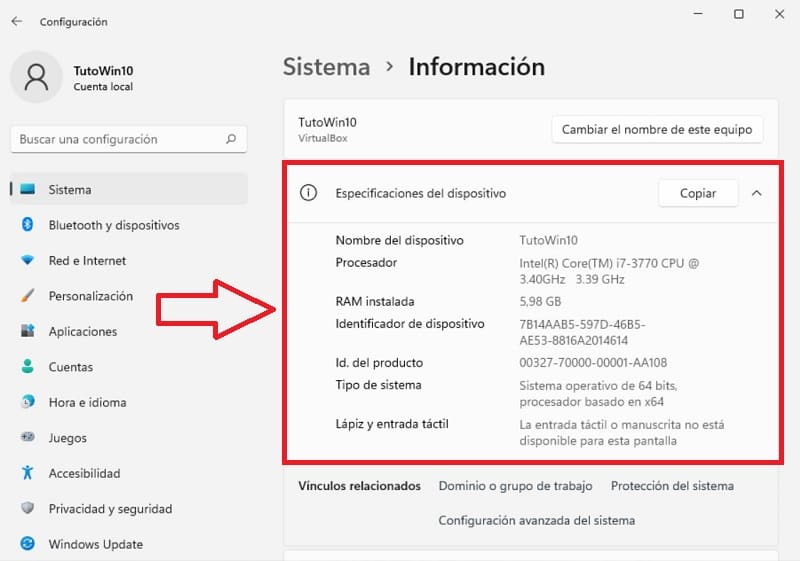Image resolution: width=800 pixels, height=561 pixels.
Task: Click the Bluetooth icon in sidebar
Action: pyautogui.click(x=28, y=224)
